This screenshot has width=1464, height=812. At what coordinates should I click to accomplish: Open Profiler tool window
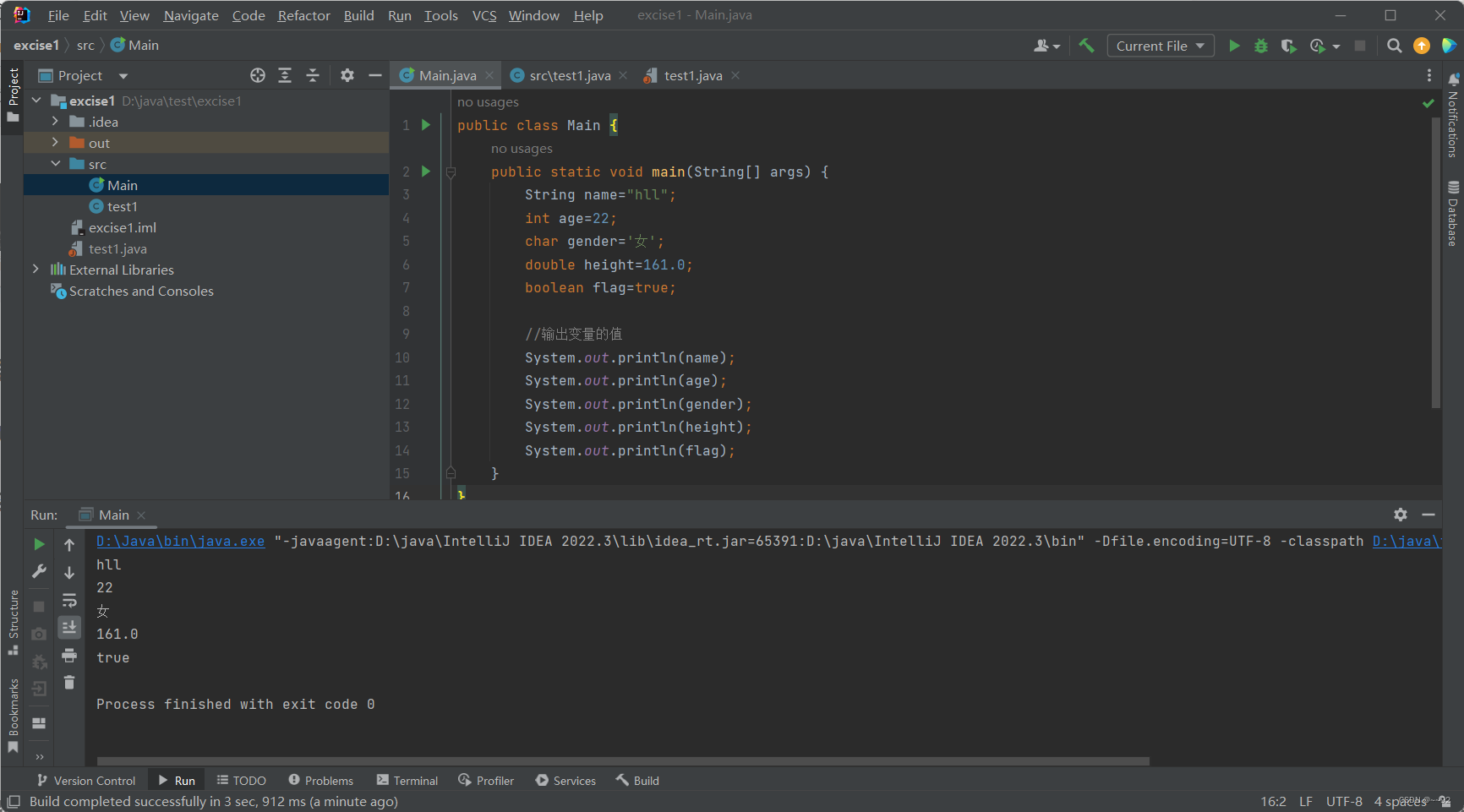point(486,781)
